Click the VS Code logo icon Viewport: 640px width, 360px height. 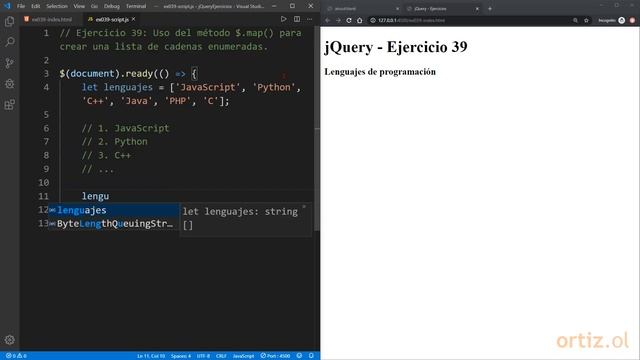[7, 6]
